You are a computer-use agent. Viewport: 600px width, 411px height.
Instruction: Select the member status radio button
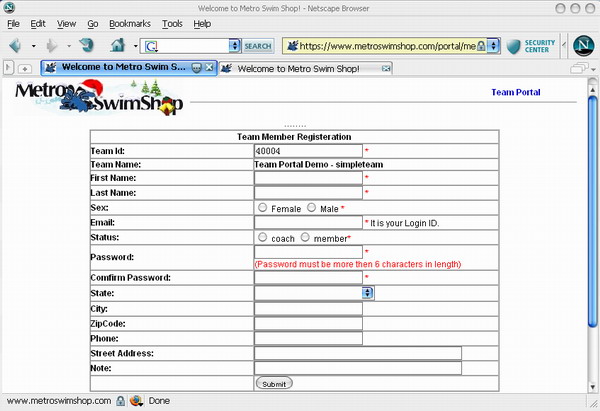[305, 237]
